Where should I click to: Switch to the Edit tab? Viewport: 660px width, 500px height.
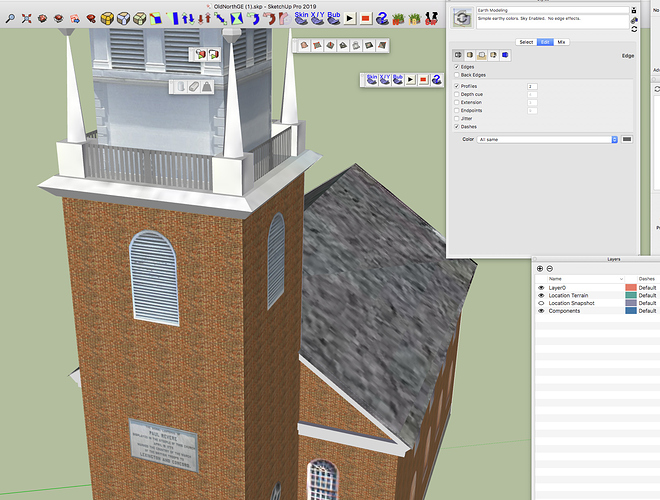tap(545, 42)
